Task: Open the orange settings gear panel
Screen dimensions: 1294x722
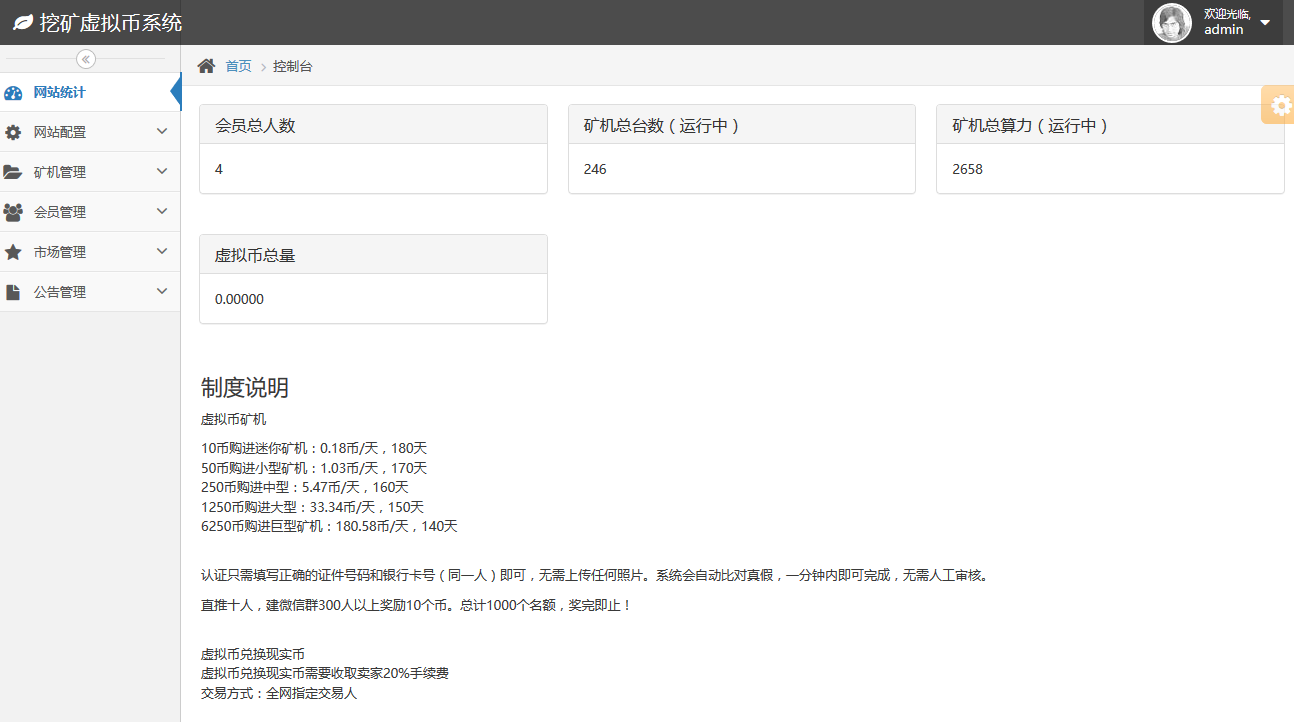Action: click(x=1279, y=105)
